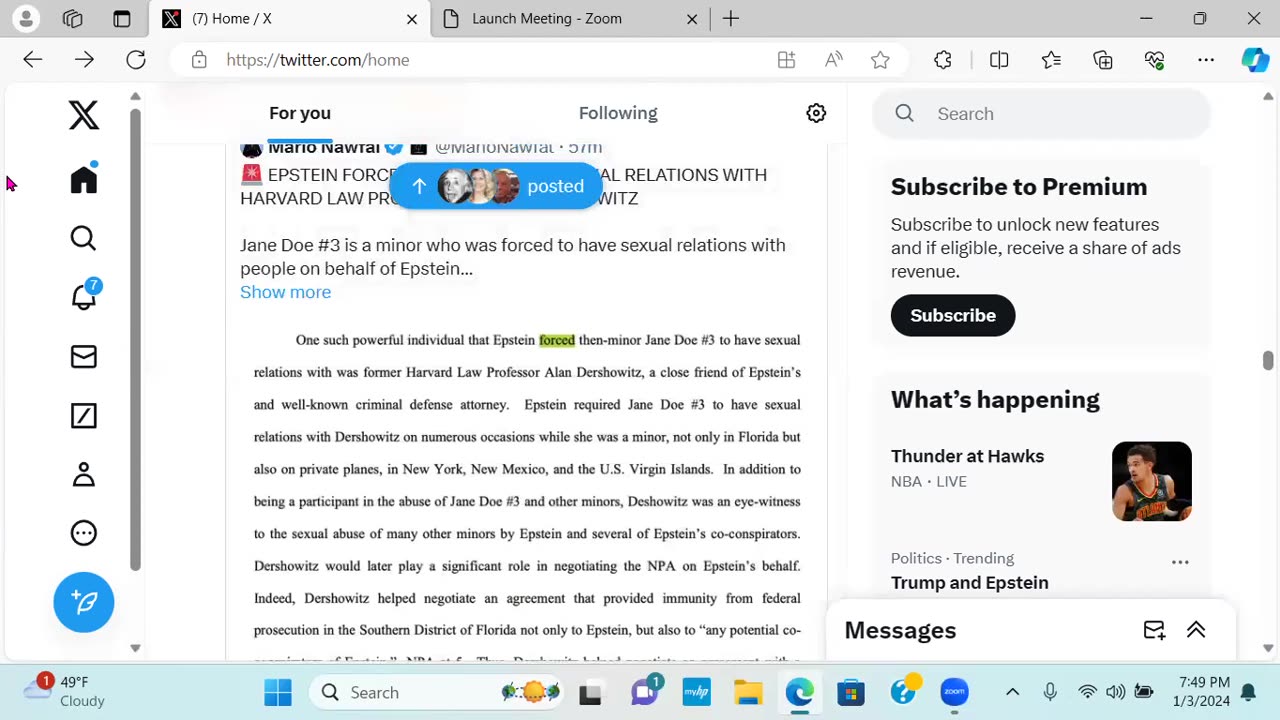Open the Edge browser taskbar icon
This screenshot has height=720, width=1280.
pos(799,692)
